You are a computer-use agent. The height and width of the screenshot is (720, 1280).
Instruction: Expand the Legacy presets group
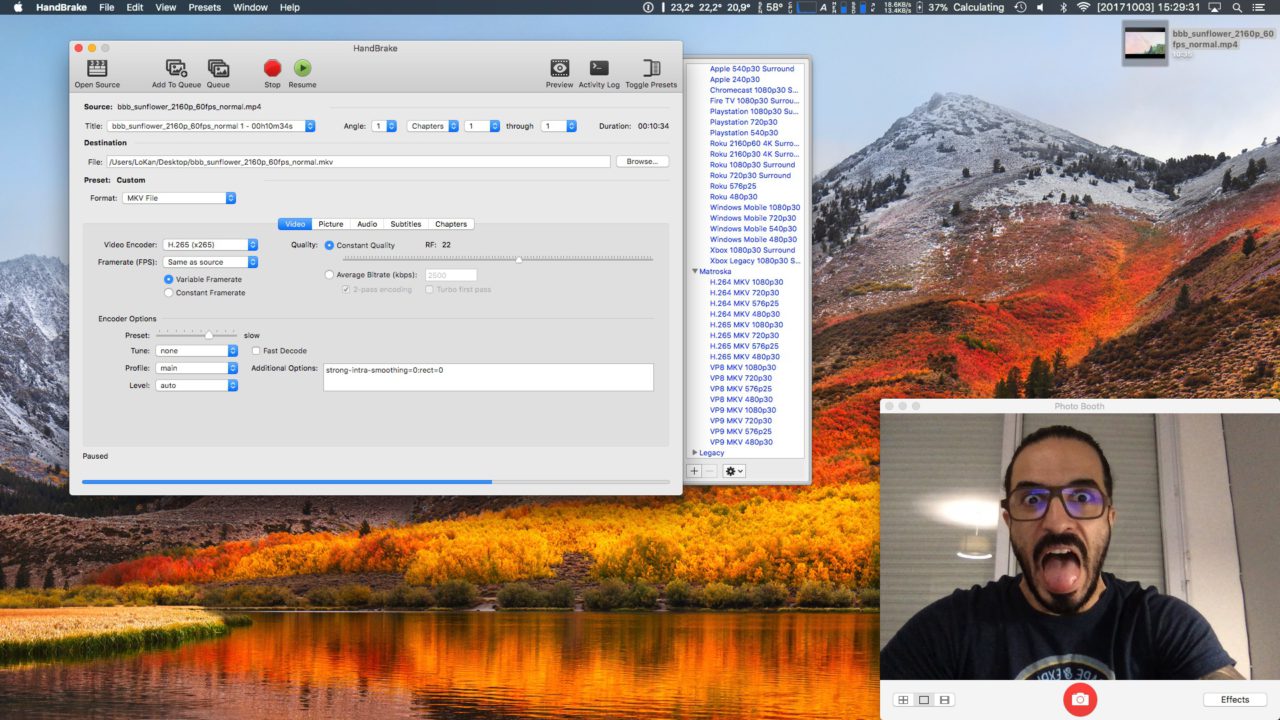click(x=695, y=453)
